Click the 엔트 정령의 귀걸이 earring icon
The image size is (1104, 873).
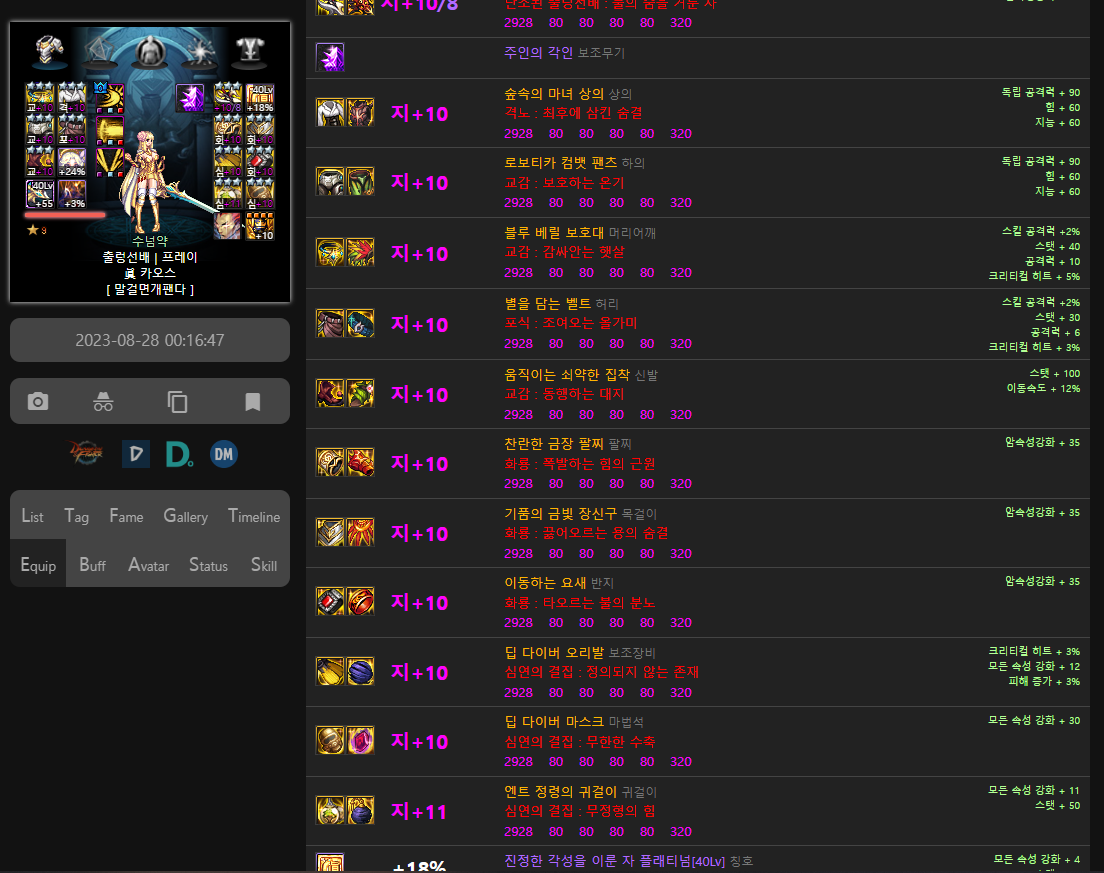[330, 810]
